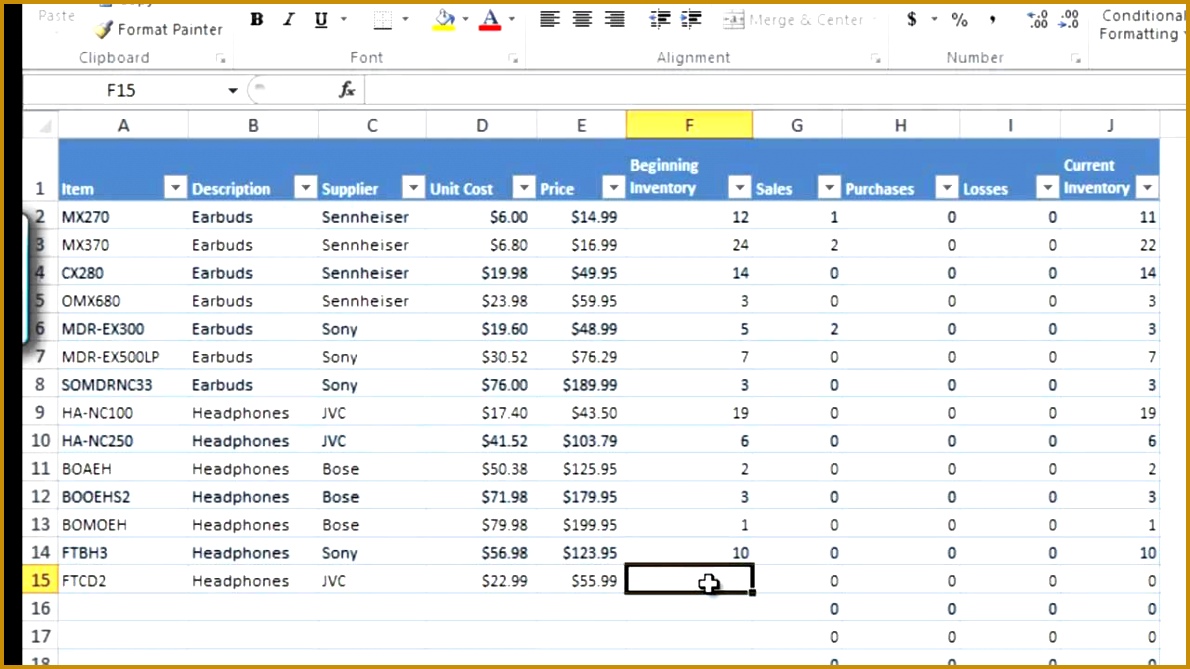Open Alignment dialog launcher

[x=876, y=58]
